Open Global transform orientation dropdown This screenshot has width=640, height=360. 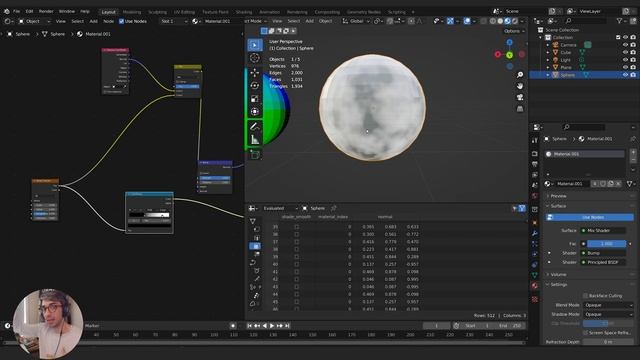click(356, 21)
